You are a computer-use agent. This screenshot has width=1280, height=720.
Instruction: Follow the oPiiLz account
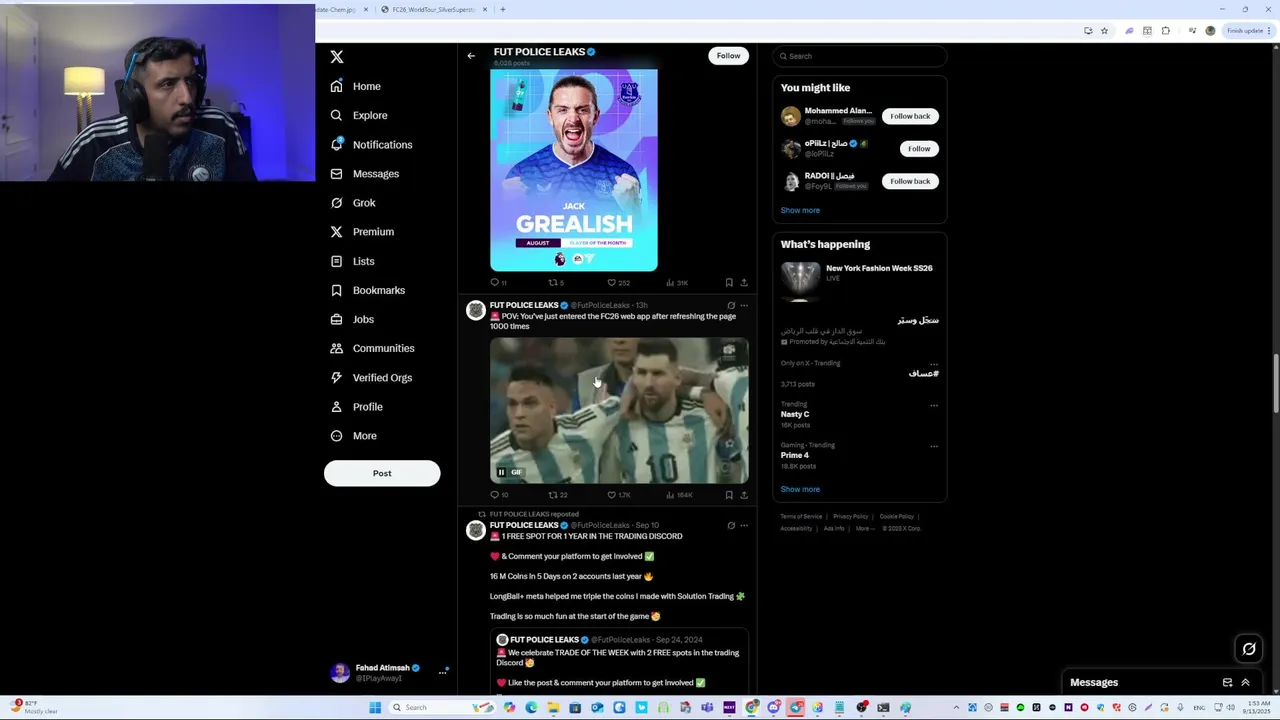(919, 148)
